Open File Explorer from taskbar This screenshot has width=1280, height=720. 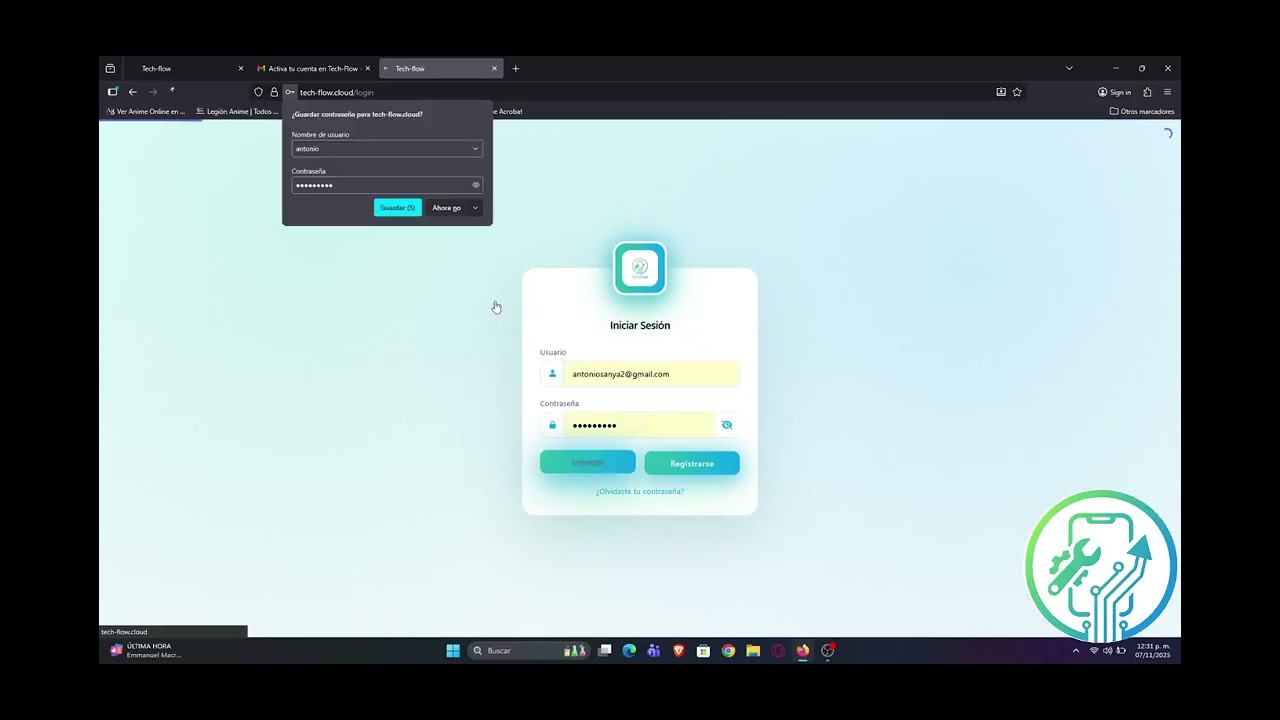753,651
